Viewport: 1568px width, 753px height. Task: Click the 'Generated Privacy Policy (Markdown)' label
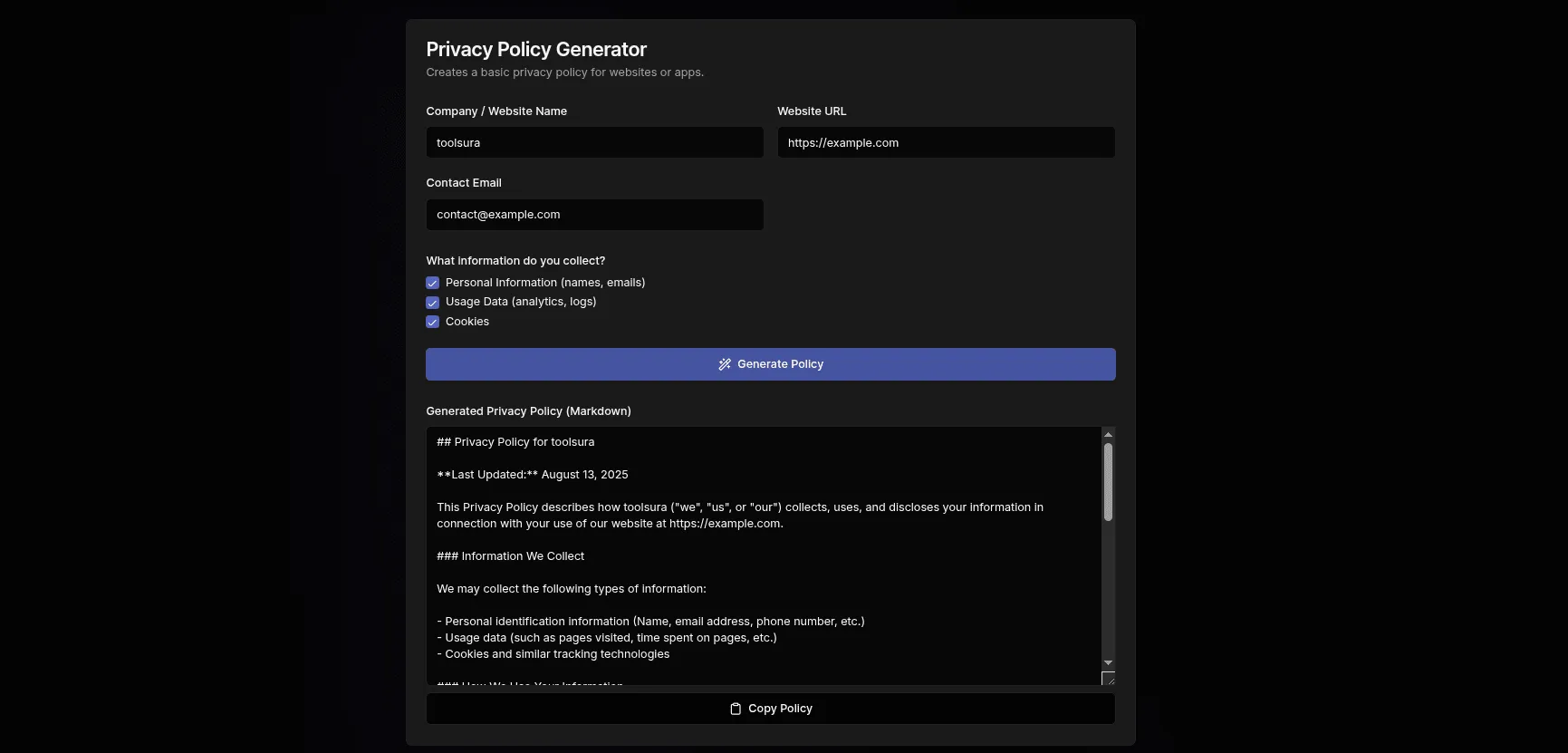pos(528,411)
